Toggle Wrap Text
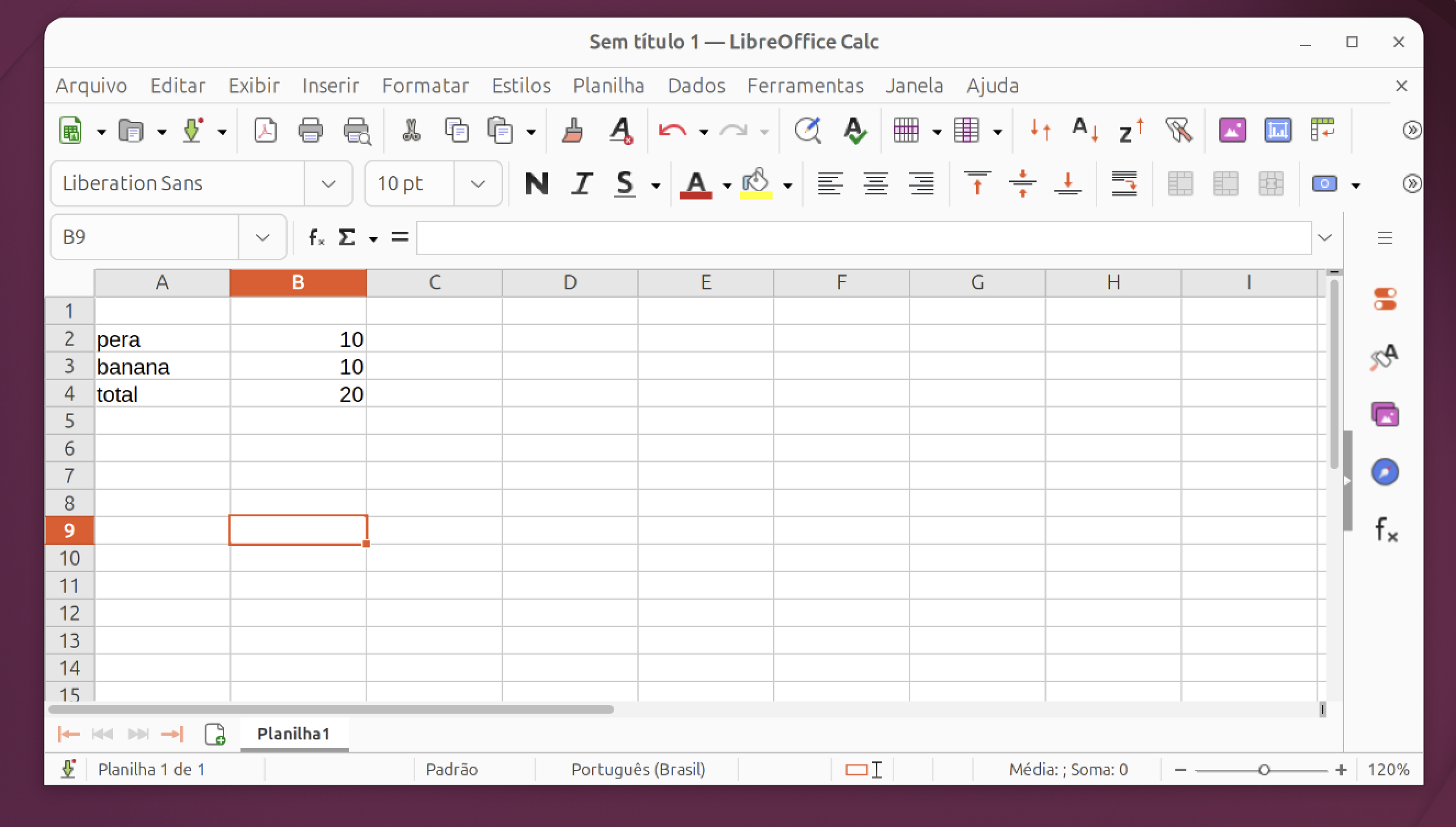 [1124, 183]
